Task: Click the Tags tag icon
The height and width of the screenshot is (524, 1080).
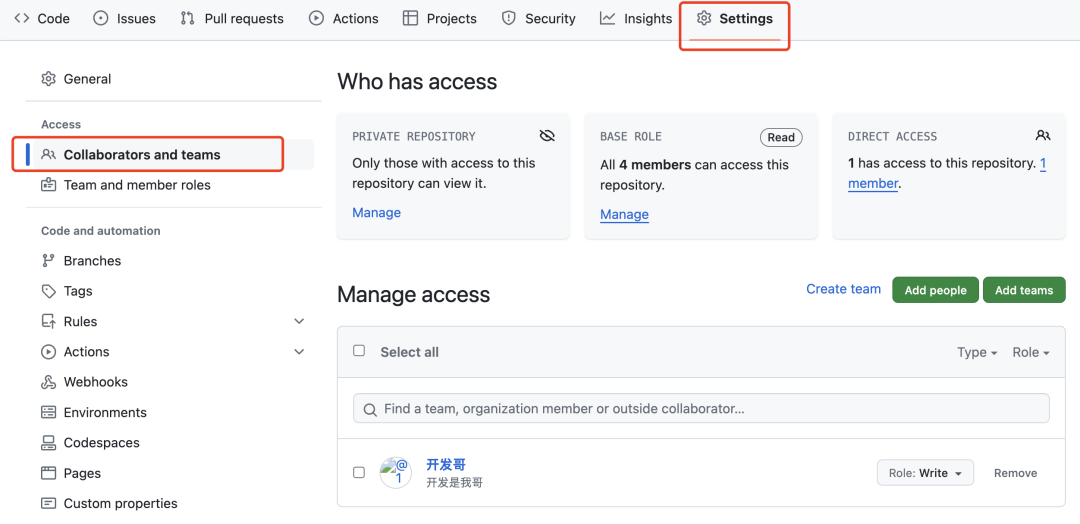Action: (x=48, y=291)
